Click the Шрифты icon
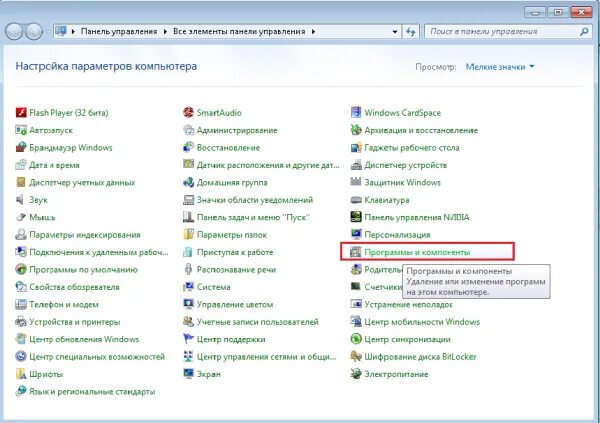Screen dimensions: 600x423 click(21, 374)
